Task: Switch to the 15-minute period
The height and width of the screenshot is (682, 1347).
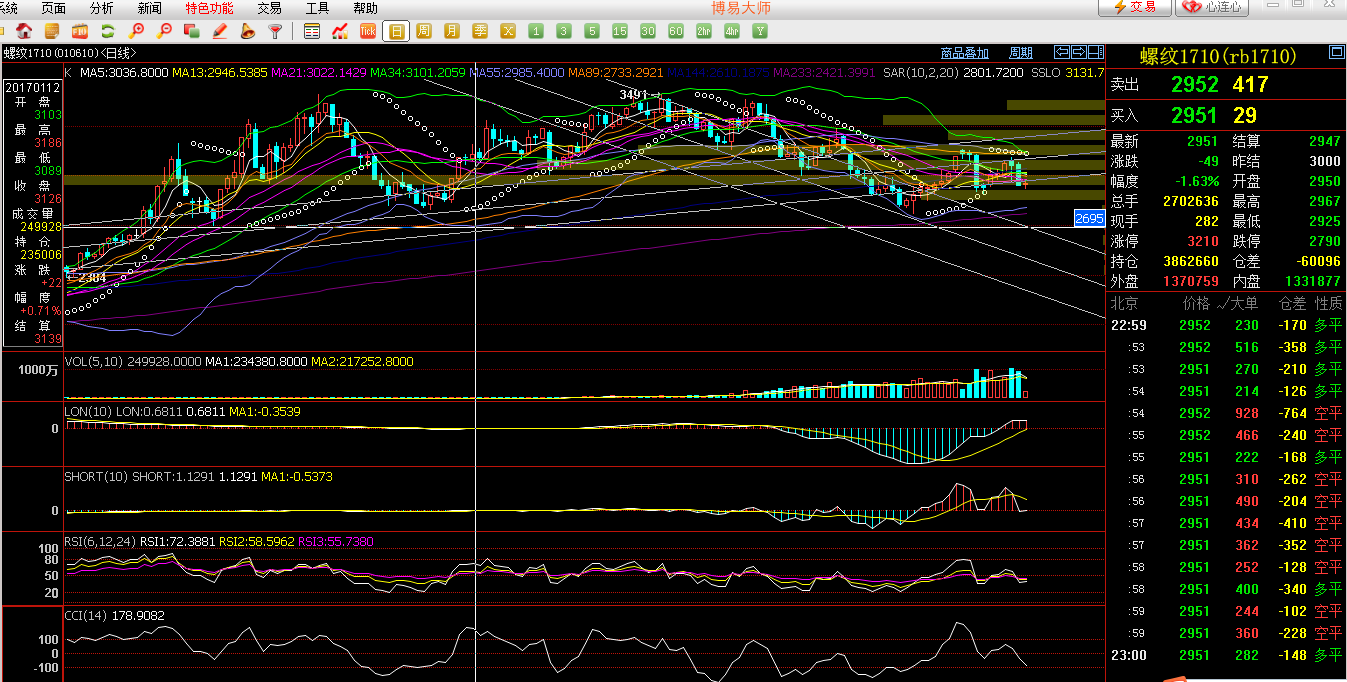Action: pos(620,31)
